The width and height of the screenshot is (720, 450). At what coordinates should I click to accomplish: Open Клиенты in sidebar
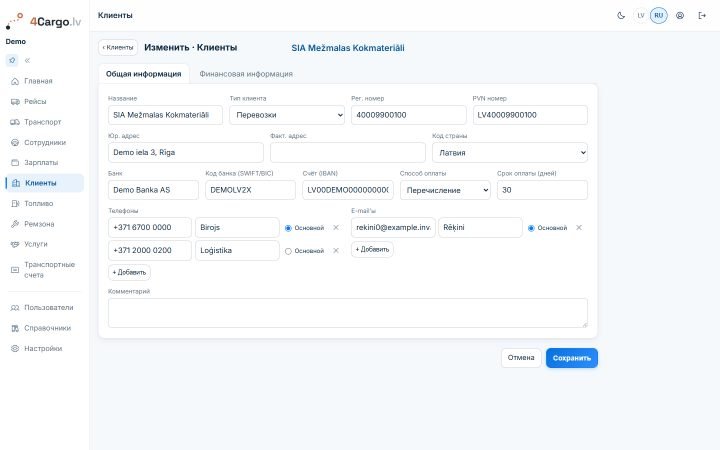(x=45, y=183)
